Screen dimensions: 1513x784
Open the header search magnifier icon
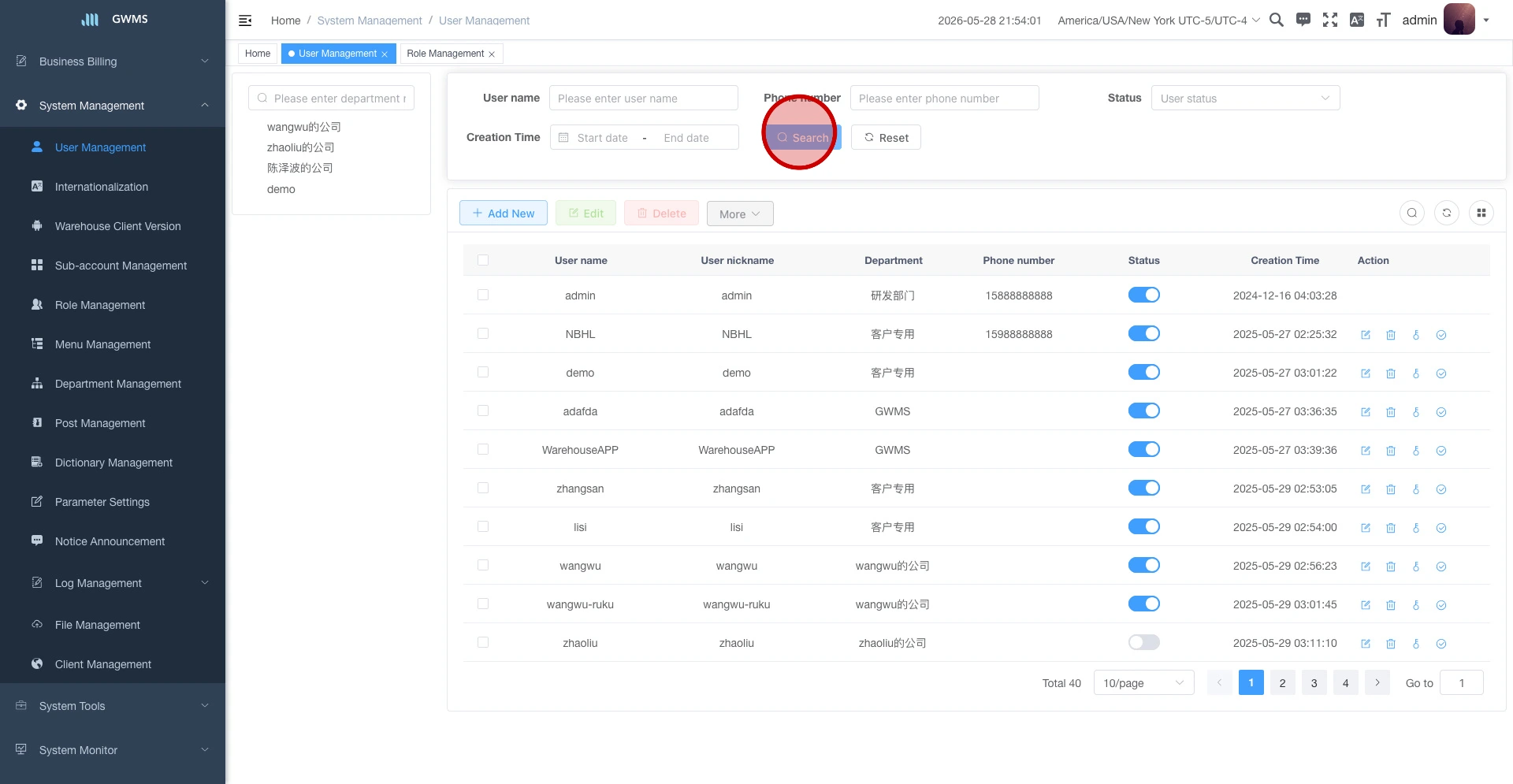[1277, 20]
